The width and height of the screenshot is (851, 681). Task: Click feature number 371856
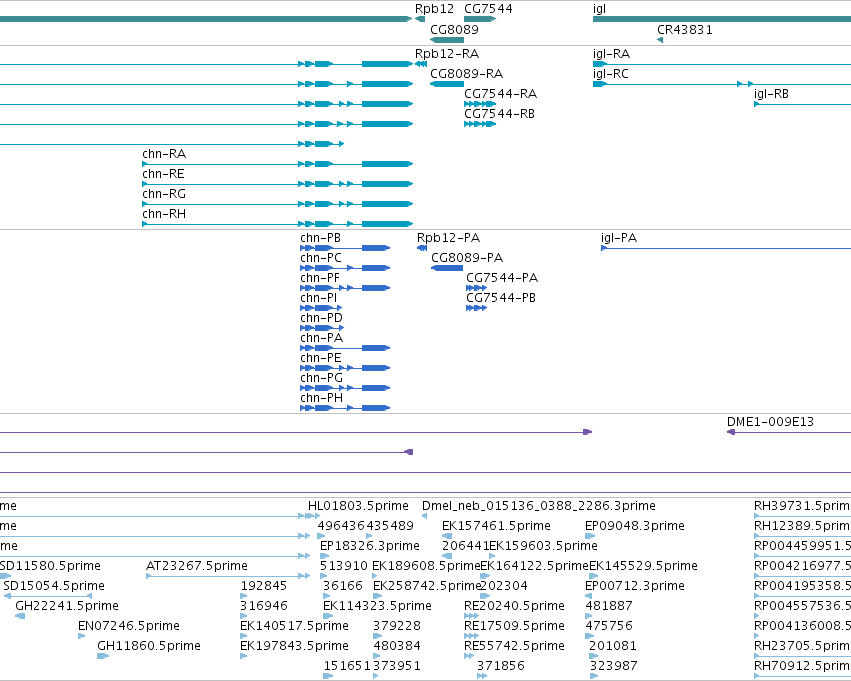click(x=500, y=666)
